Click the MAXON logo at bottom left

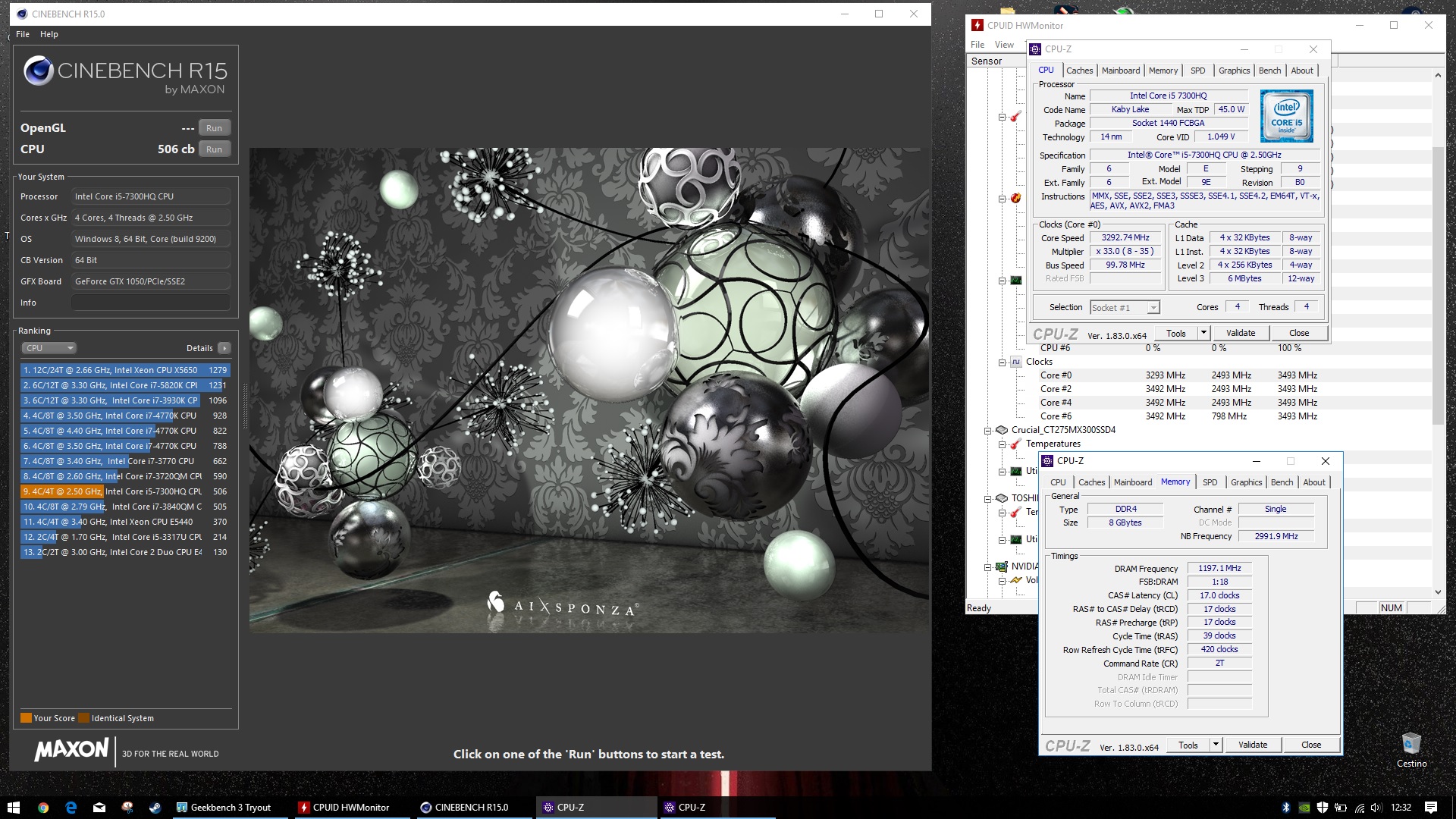coord(71,750)
